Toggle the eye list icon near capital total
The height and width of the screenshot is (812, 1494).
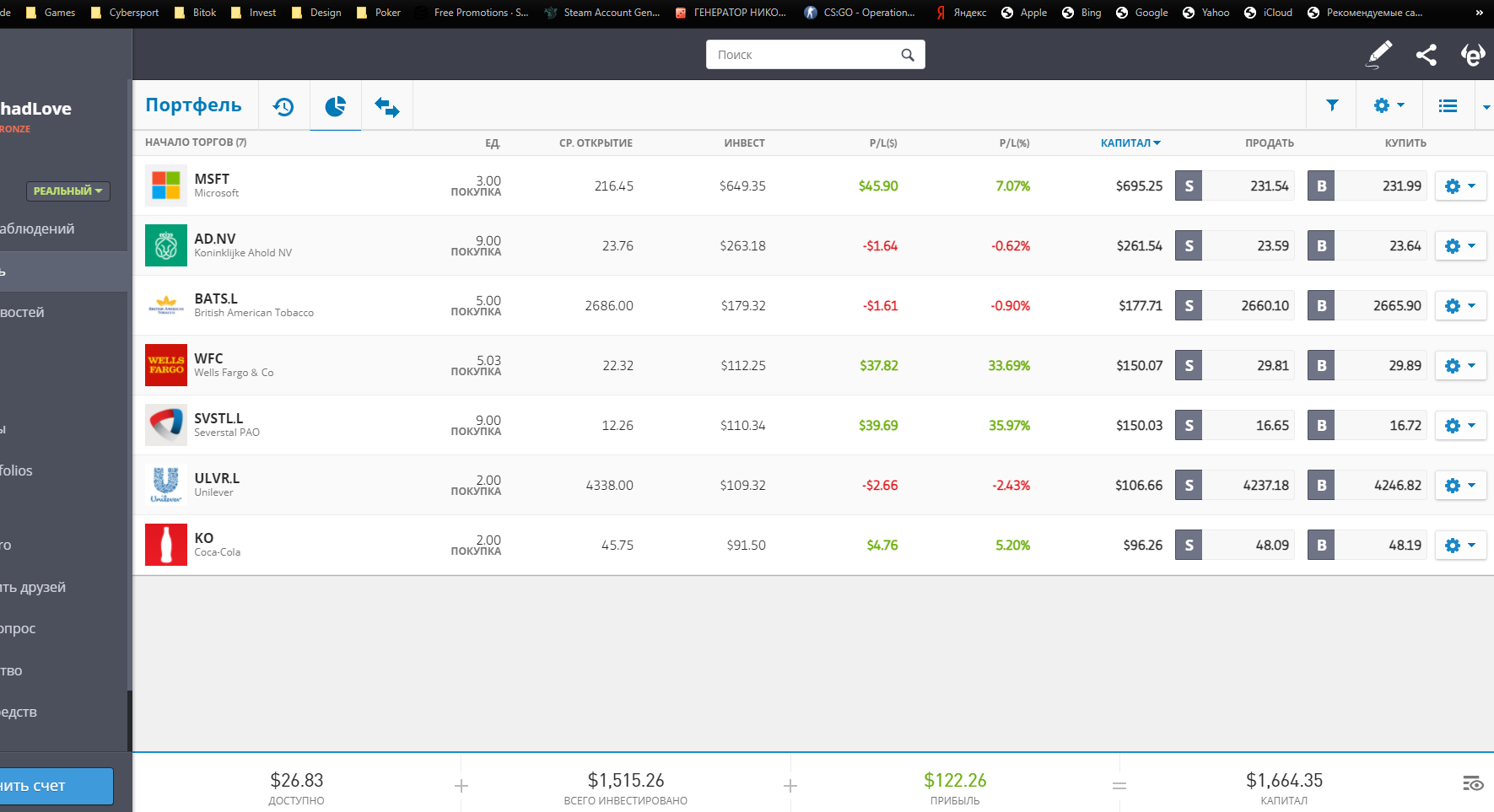pos(1473,783)
